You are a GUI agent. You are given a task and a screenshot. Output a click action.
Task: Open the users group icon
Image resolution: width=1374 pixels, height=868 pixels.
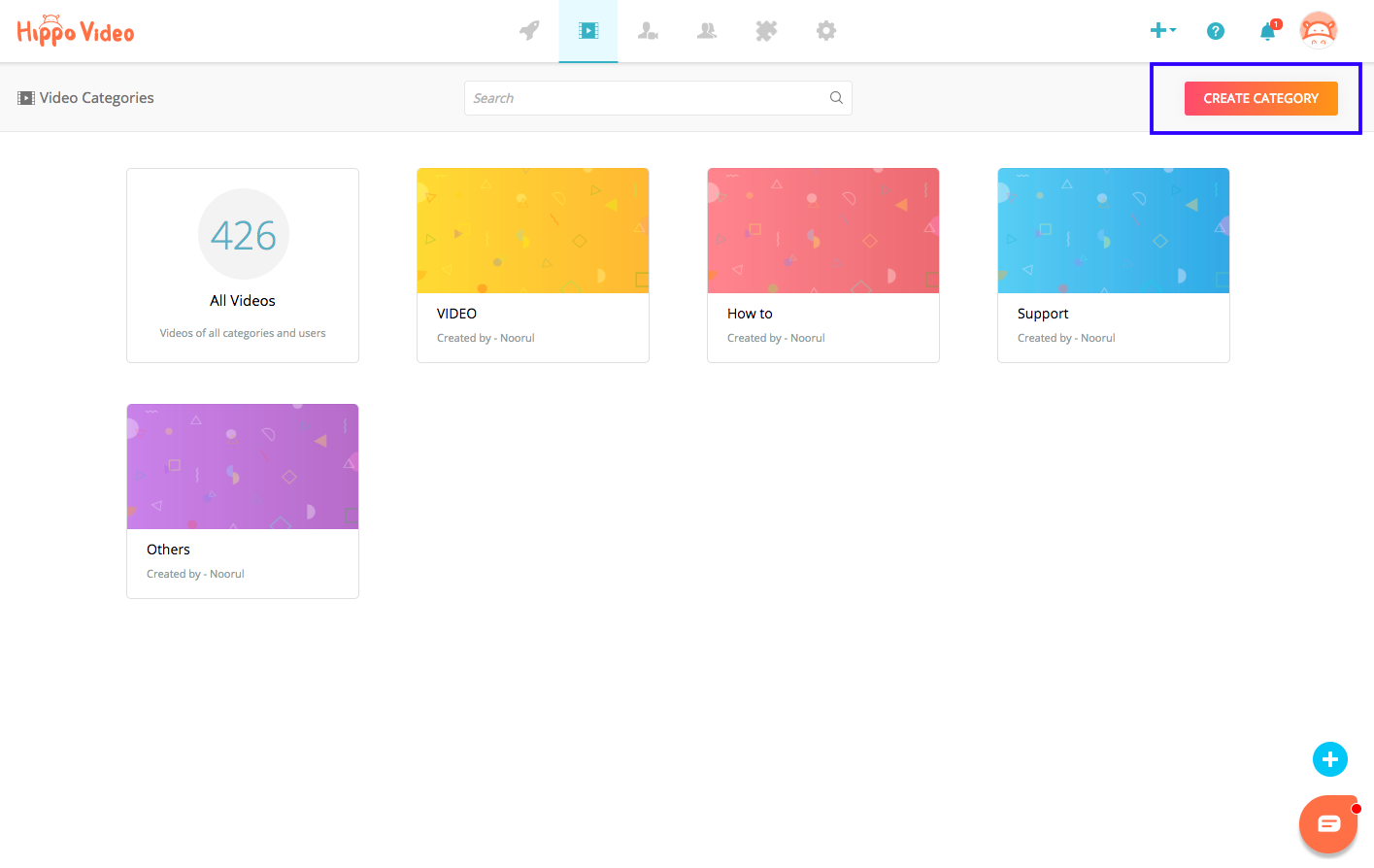(x=707, y=31)
